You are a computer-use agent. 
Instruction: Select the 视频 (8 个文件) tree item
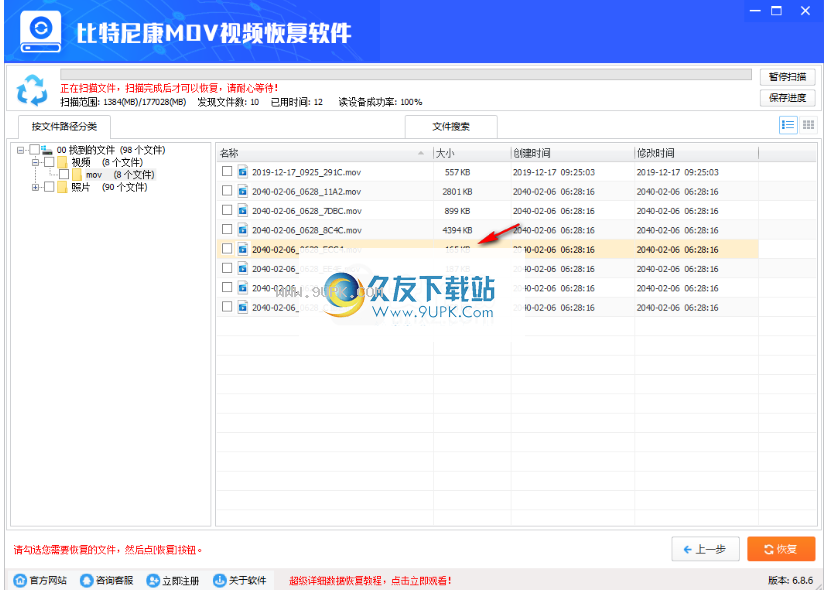point(107,162)
